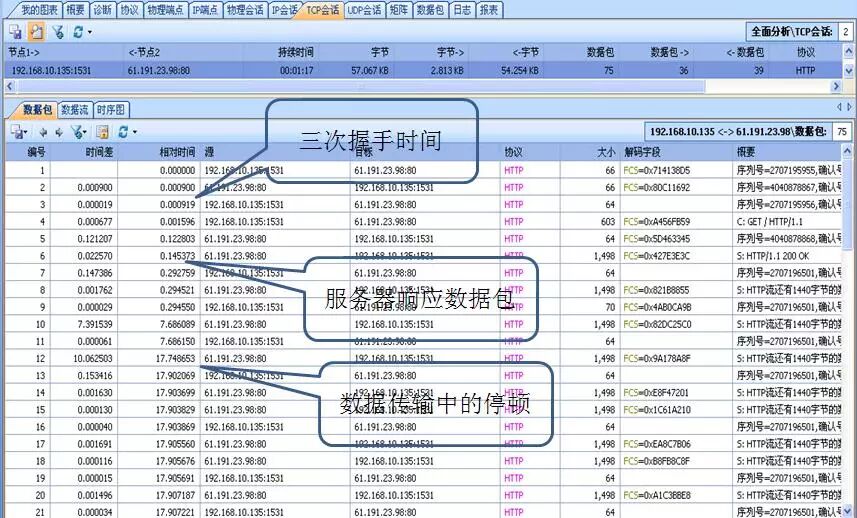The width and height of the screenshot is (857, 518).
Task: Click the packet list scrollbar up arrow
Action: [x=848, y=151]
